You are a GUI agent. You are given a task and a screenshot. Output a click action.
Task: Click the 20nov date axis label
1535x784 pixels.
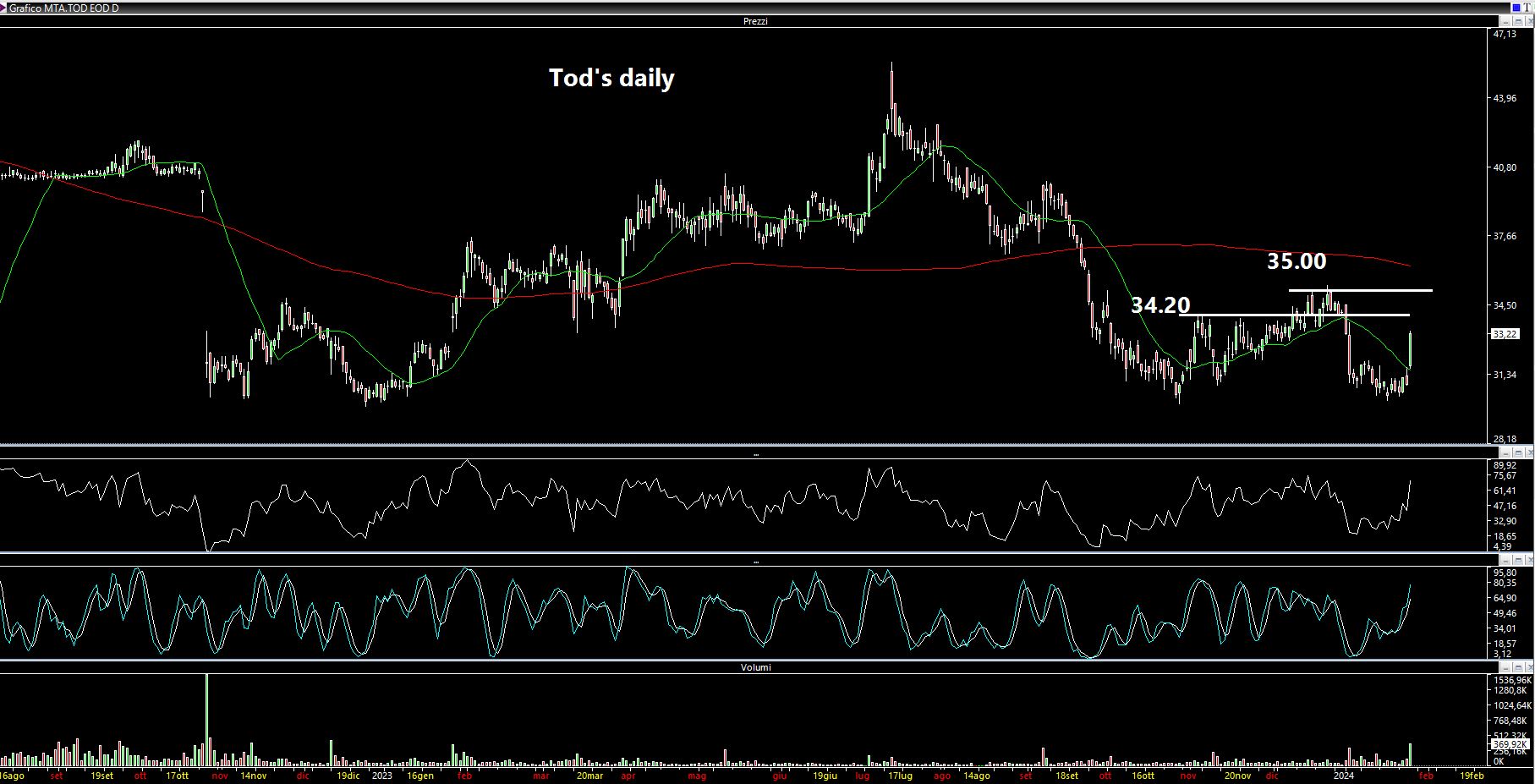click(1237, 776)
